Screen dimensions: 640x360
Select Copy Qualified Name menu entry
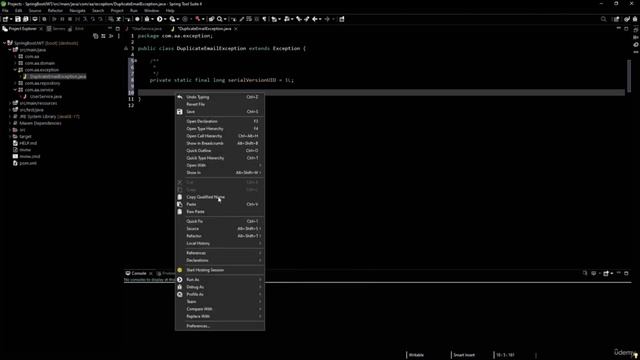(x=220, y=197)
